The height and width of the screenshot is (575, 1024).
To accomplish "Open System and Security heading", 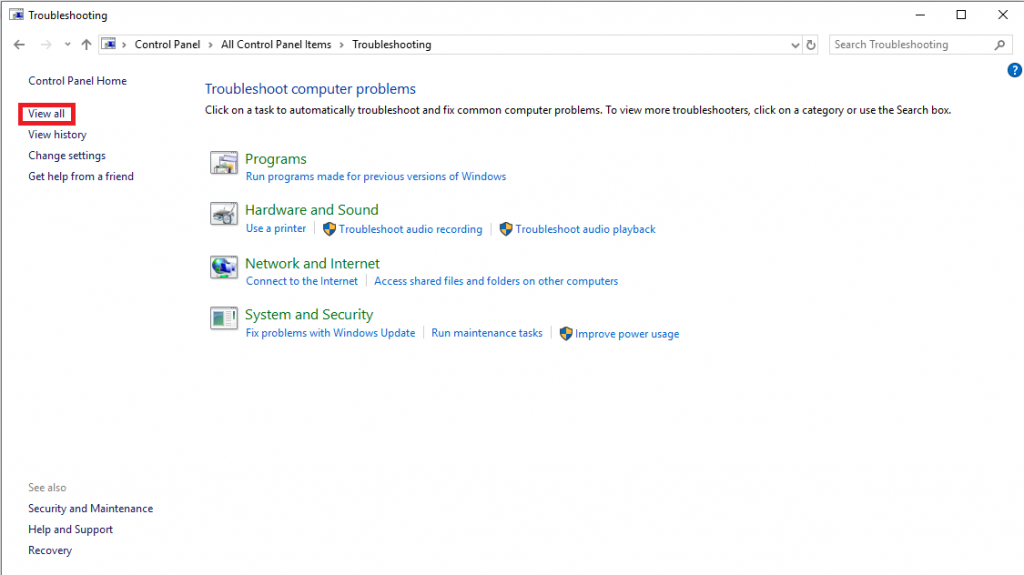I will [x=309, y=315].
